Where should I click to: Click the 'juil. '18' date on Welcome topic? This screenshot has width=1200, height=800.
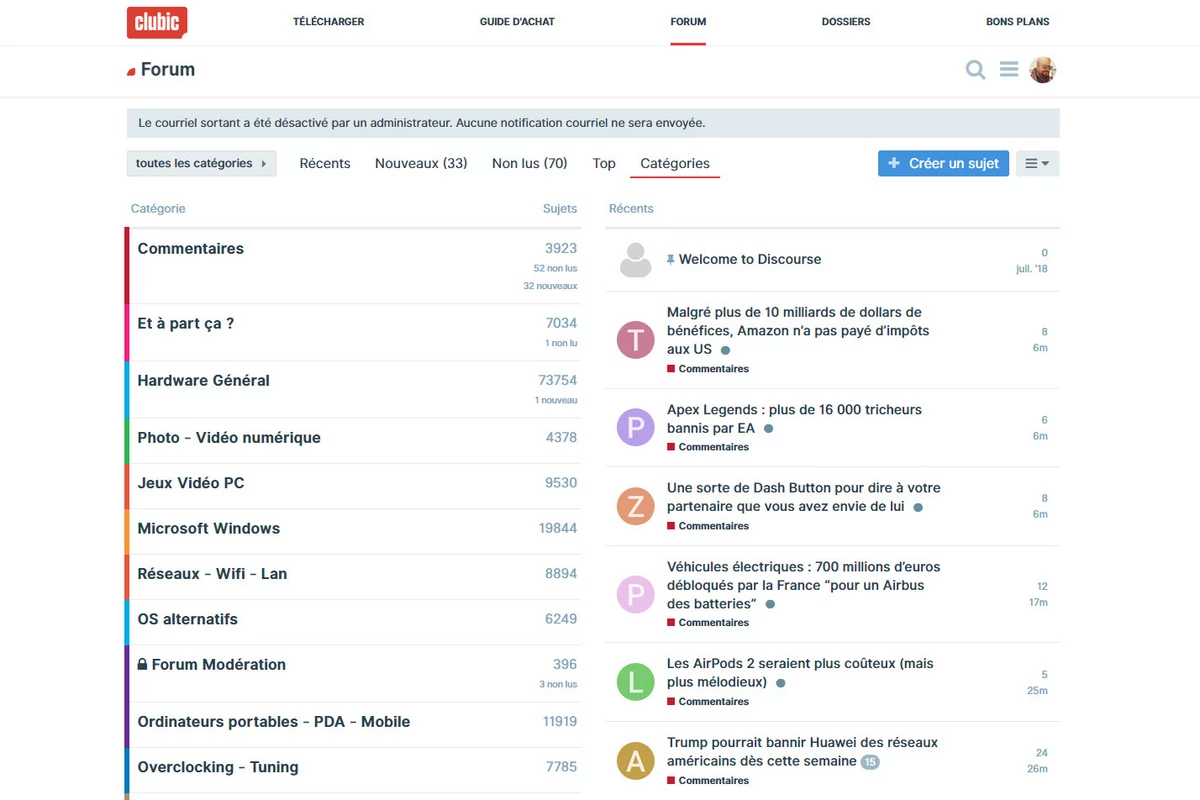pos(1032,270)
